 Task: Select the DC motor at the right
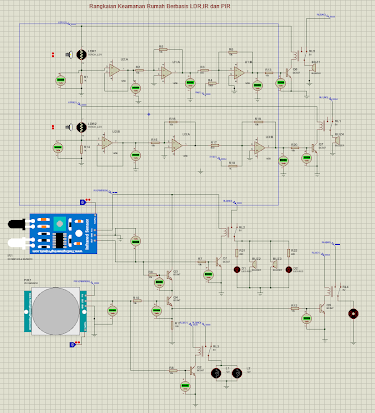[353, 314]
